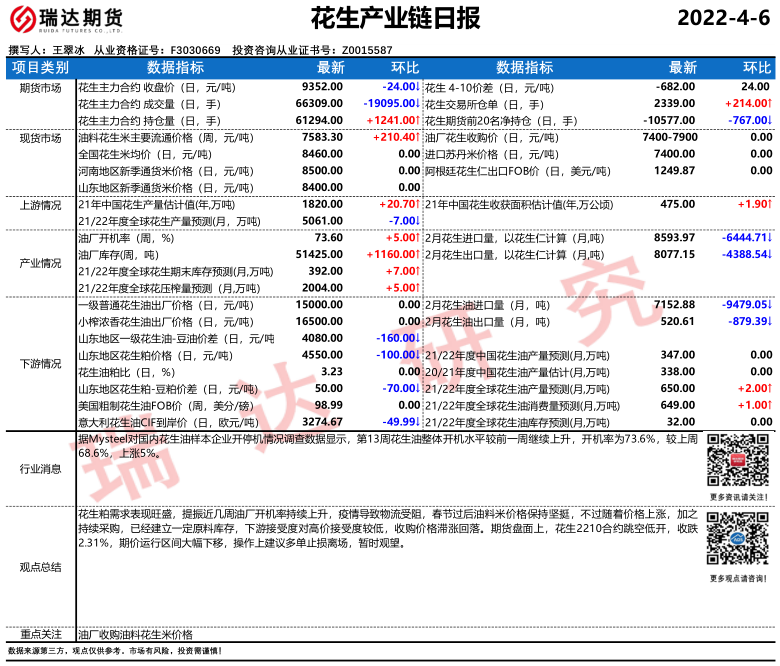
Task: Click the up arrow beside +1160.00
Action: tap(418, 256)
